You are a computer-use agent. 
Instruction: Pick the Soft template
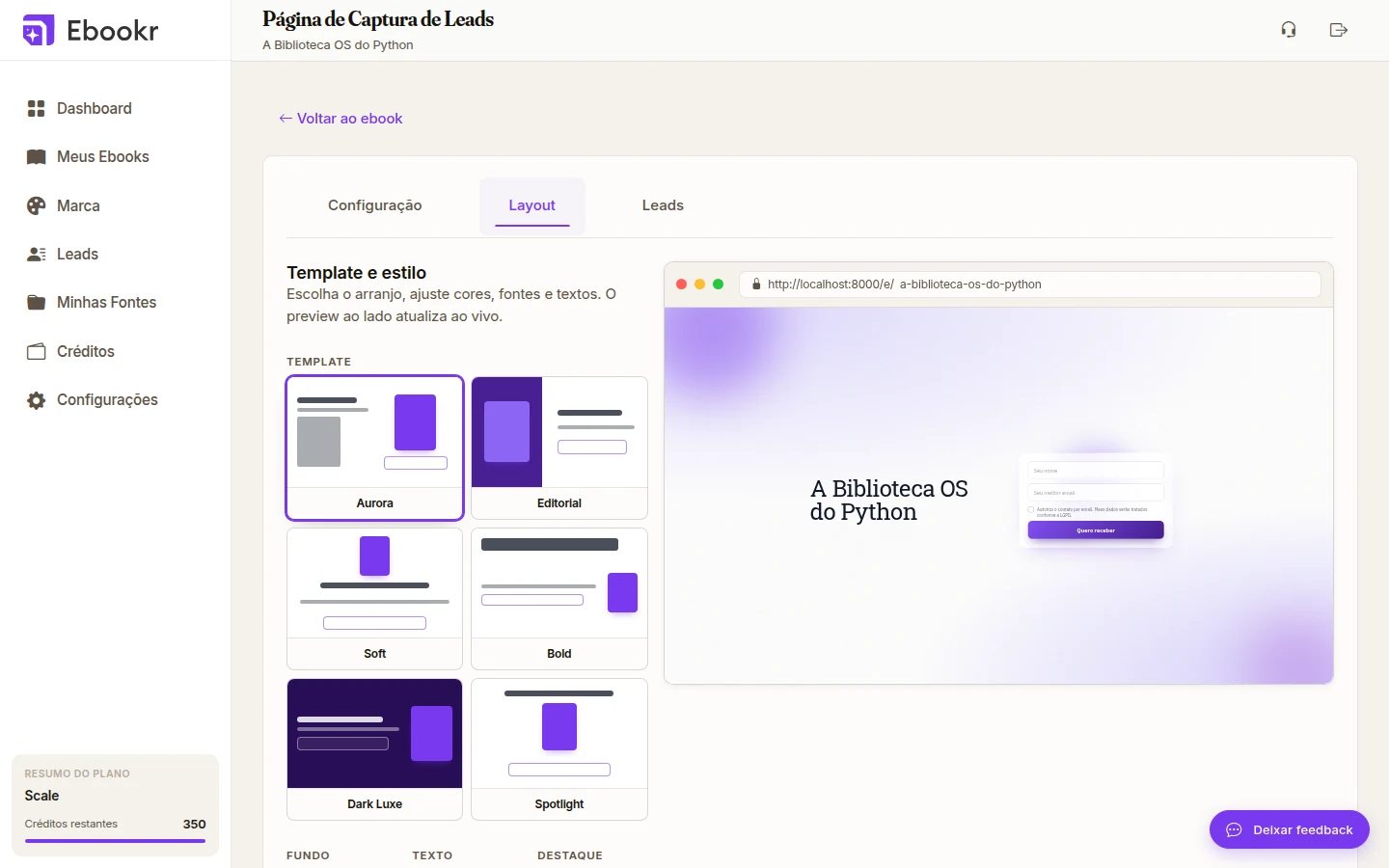click(375, 599)
